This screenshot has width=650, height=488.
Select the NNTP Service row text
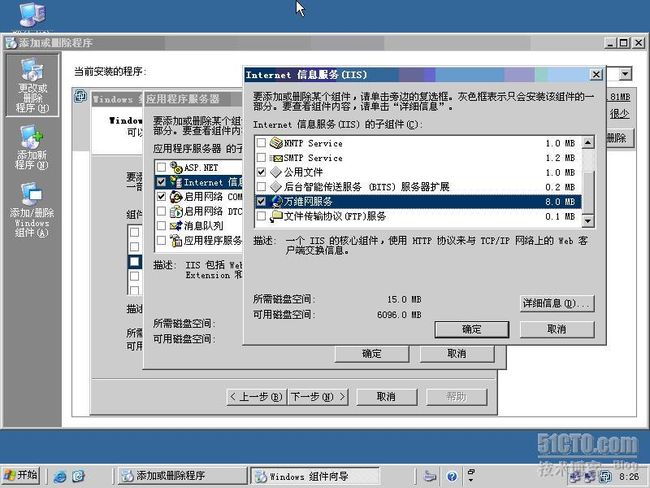[313, 143]
